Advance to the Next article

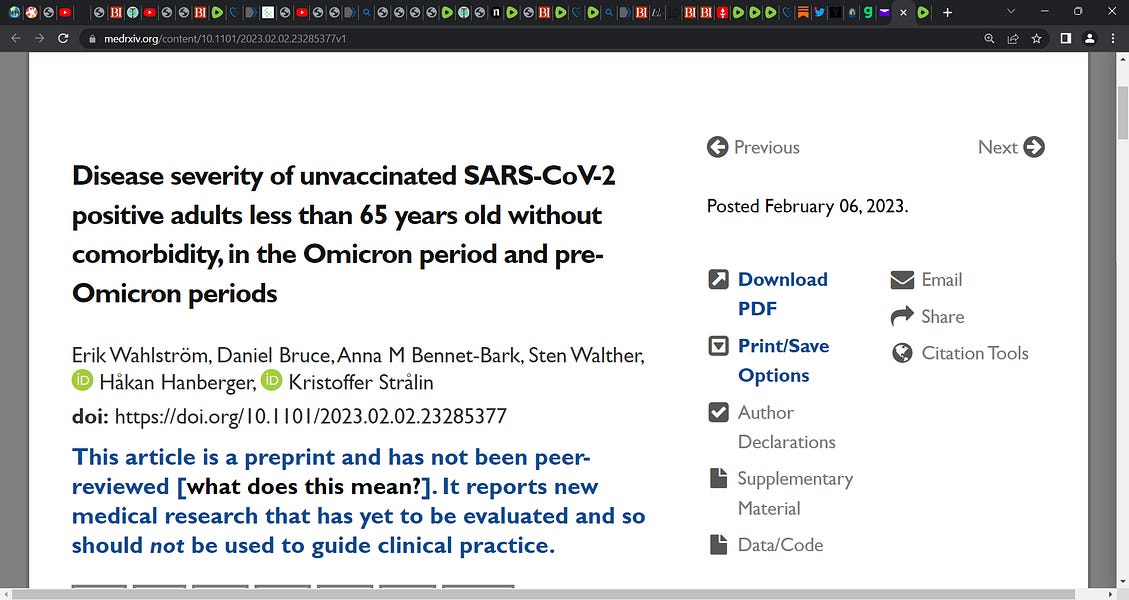[x=1035, y=146]
